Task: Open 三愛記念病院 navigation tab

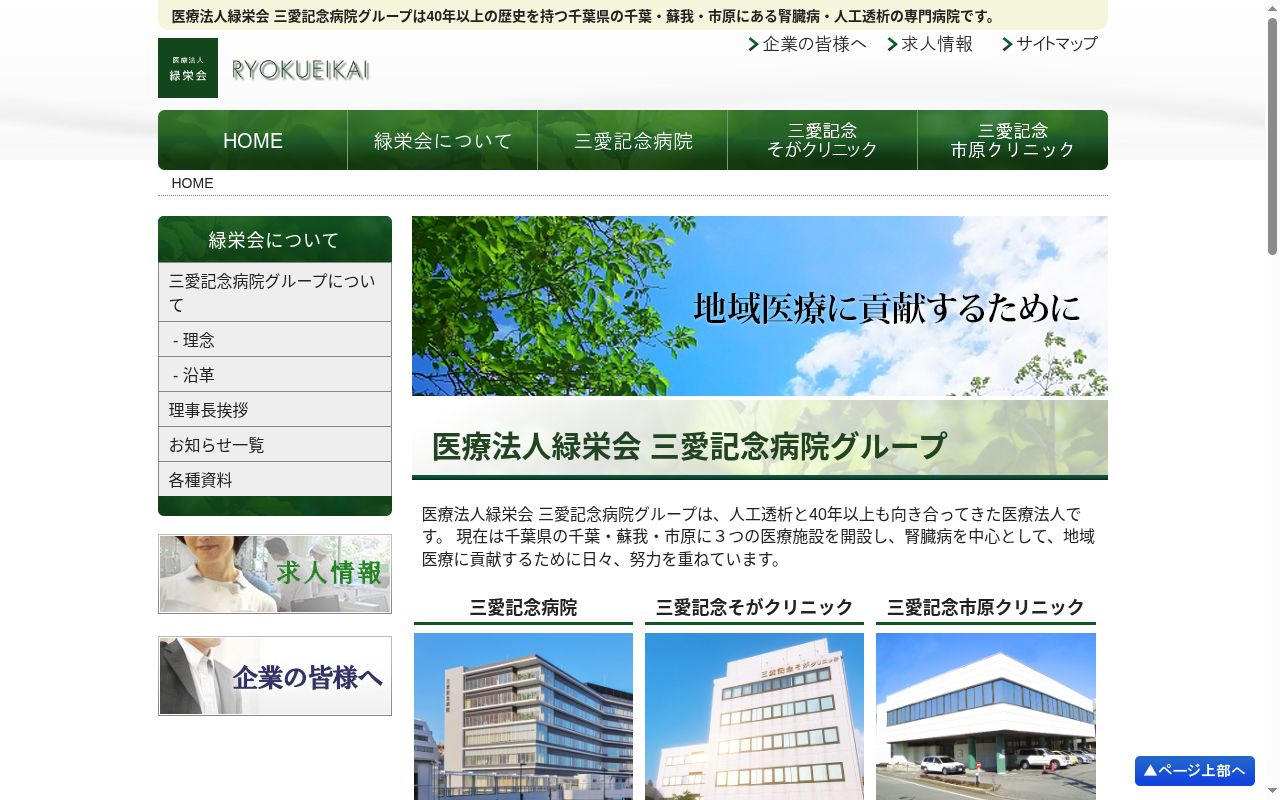Action: (x=633, y=140)
